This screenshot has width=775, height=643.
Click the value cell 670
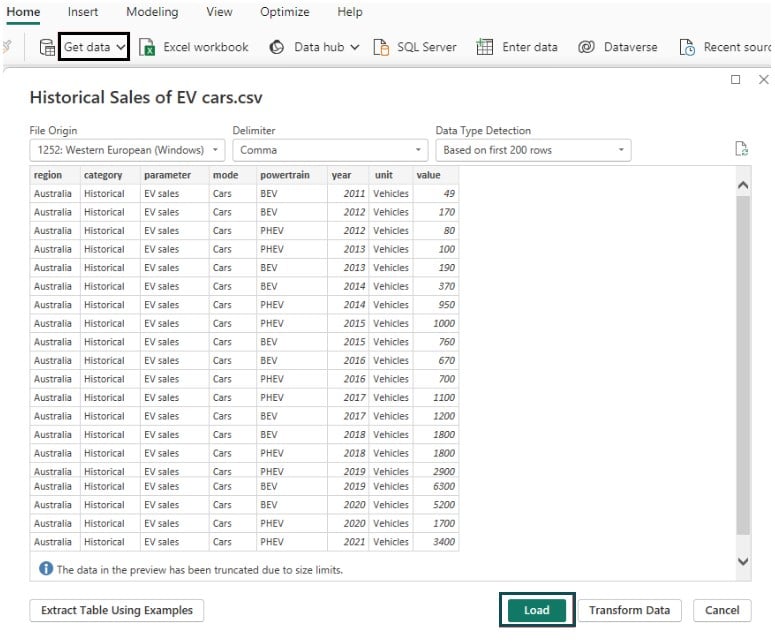[x=436, y=360]
